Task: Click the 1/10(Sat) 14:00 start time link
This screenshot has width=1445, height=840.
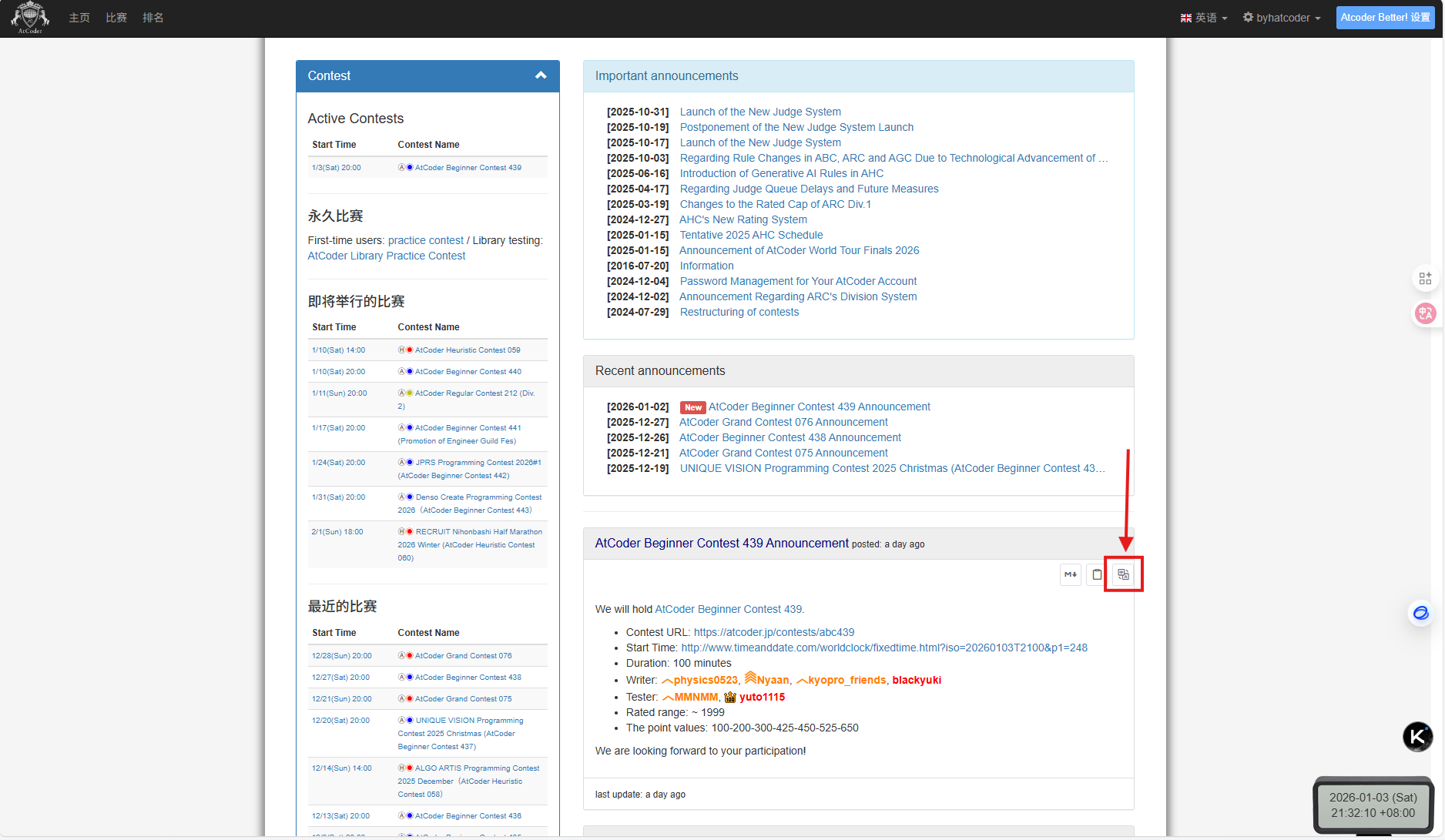Action: click(339, 350)
